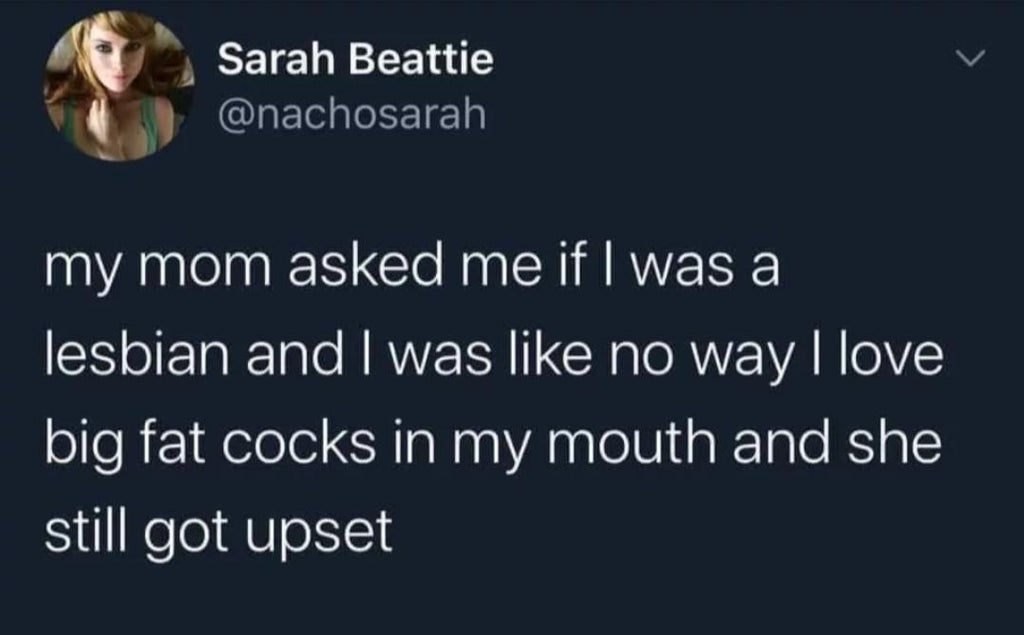Open the Sarah Beattie display name link
The image size is (1024, 635).
tap(355, 62)
